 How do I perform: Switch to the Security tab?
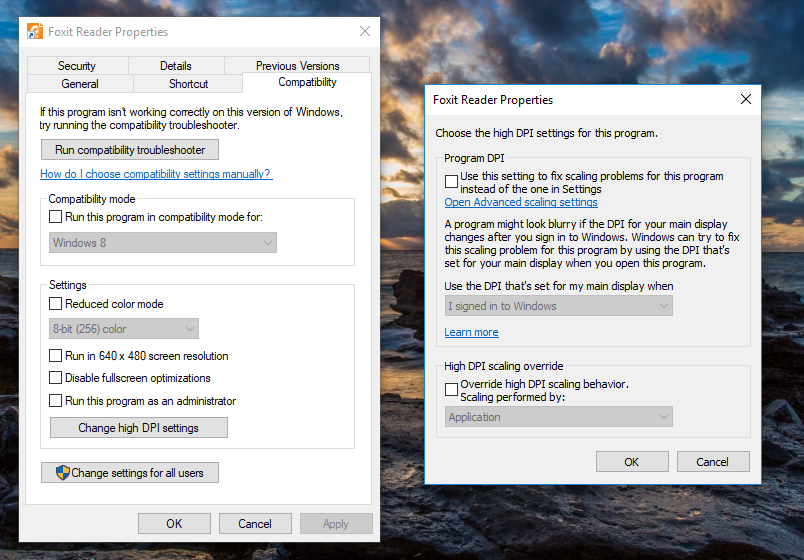(77, 66)
